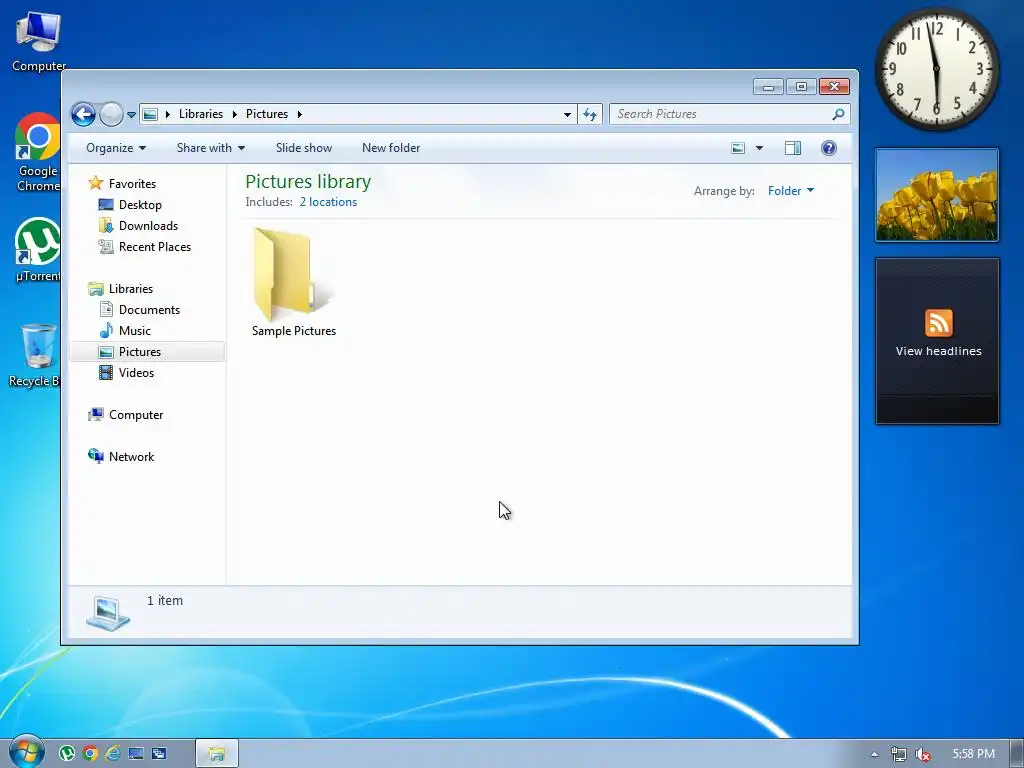Click the Switch between windows taskbar icon
1024x768 pixels.
[159, 754]
